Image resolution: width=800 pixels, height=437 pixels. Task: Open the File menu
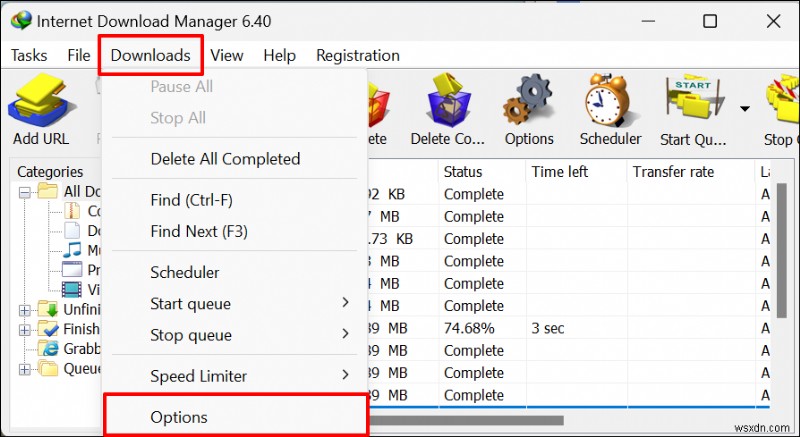click(79, 55)
